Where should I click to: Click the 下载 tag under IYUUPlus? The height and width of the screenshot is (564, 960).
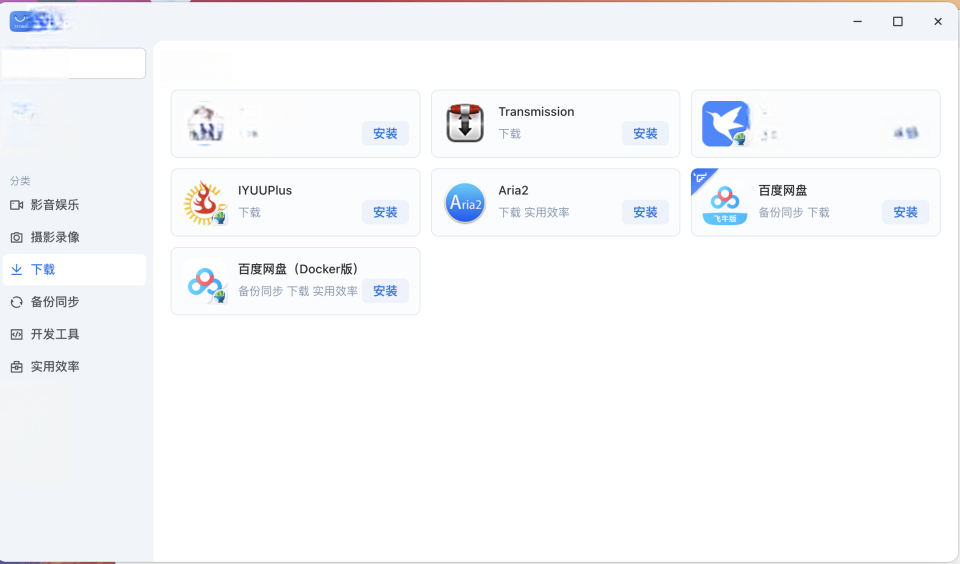tap(249, 212)
